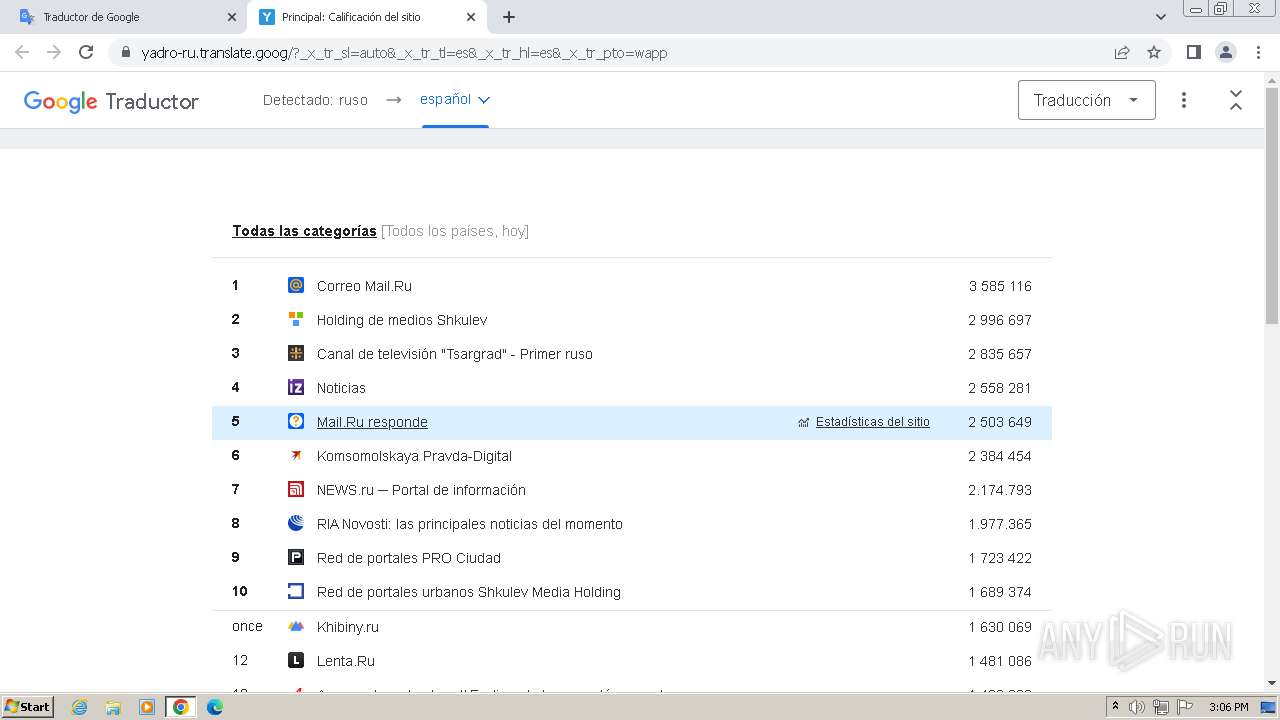Click the Red de portales urbanos Shkulev title
Viewport: 1280px width, 720px height.
(469, 592)
